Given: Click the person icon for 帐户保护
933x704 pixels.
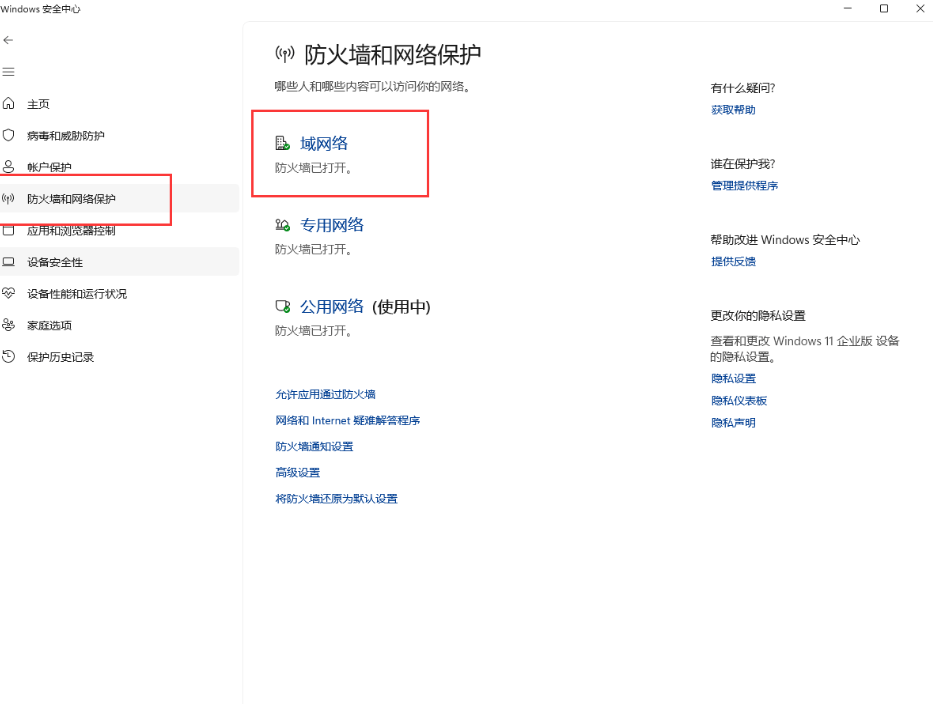Looking at the screenshot, I should (8, 167).
